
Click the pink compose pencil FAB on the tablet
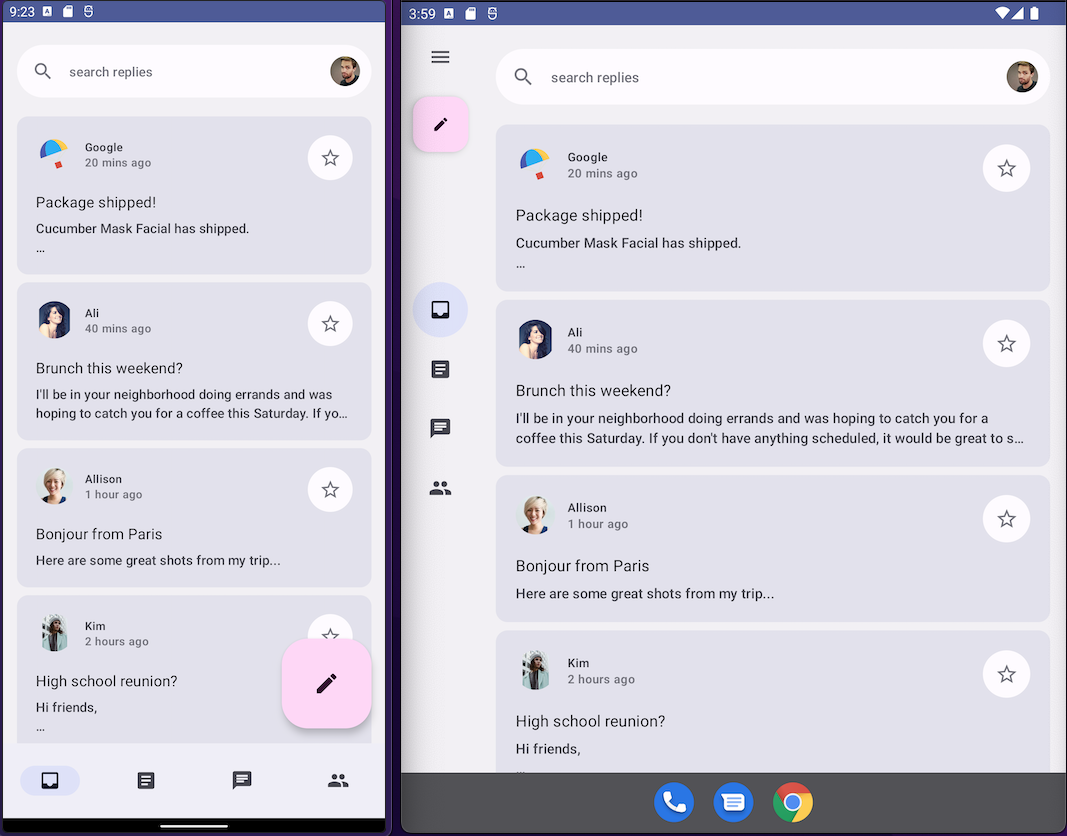pyautogui.click(x=440, y=123)
